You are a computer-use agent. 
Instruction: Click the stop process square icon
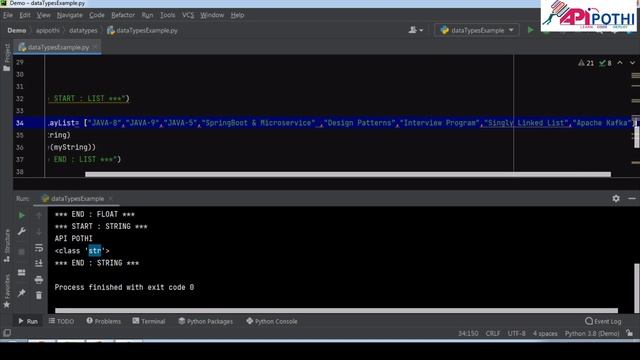[22, 251]
